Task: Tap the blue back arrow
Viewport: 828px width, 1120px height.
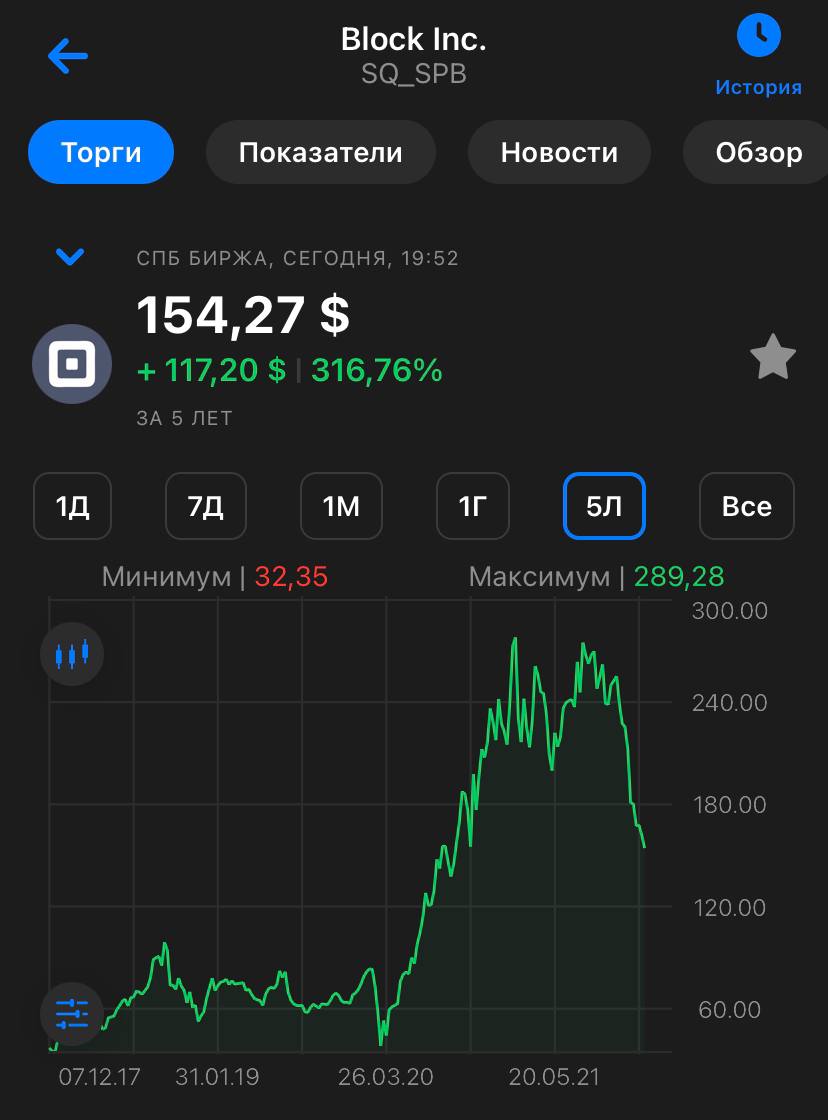Action: click(x=68, y=56)
